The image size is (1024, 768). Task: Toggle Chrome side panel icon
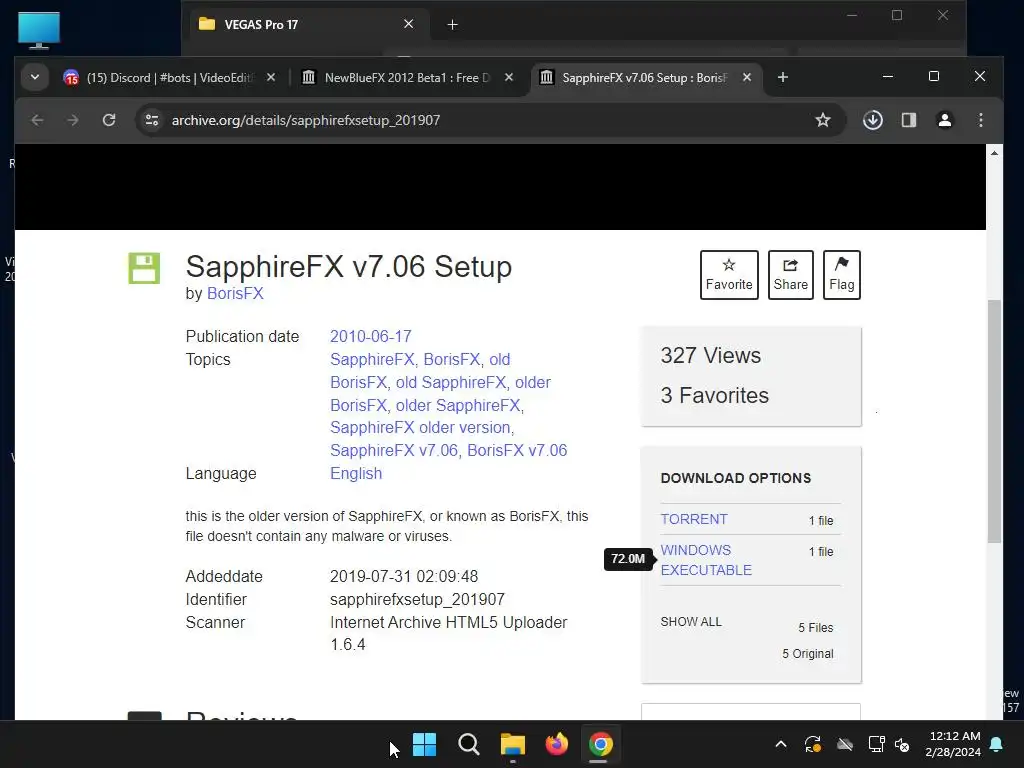908,120
